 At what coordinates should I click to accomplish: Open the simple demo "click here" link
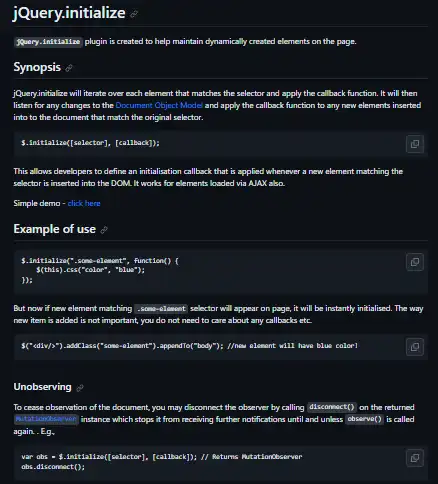pyautogui.click(x=84, y=203)
